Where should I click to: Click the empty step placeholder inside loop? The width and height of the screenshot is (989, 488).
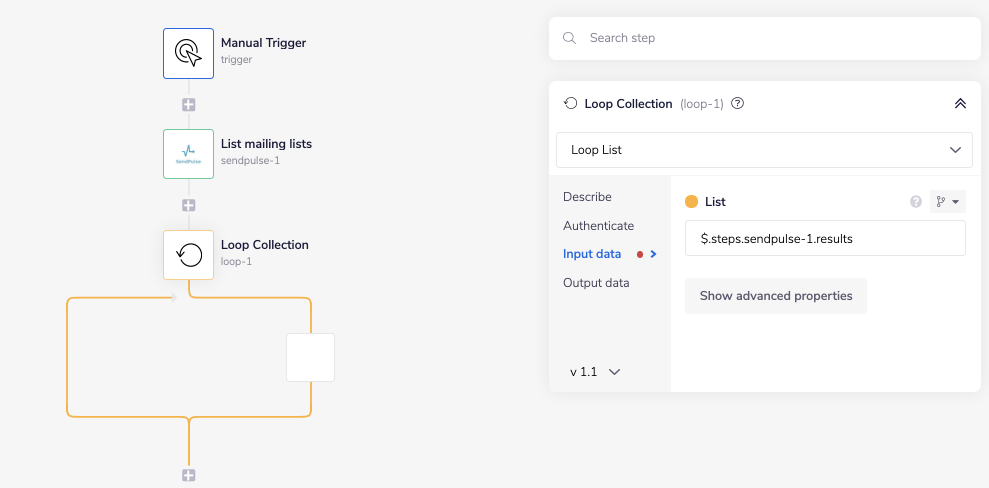[310, 357]
